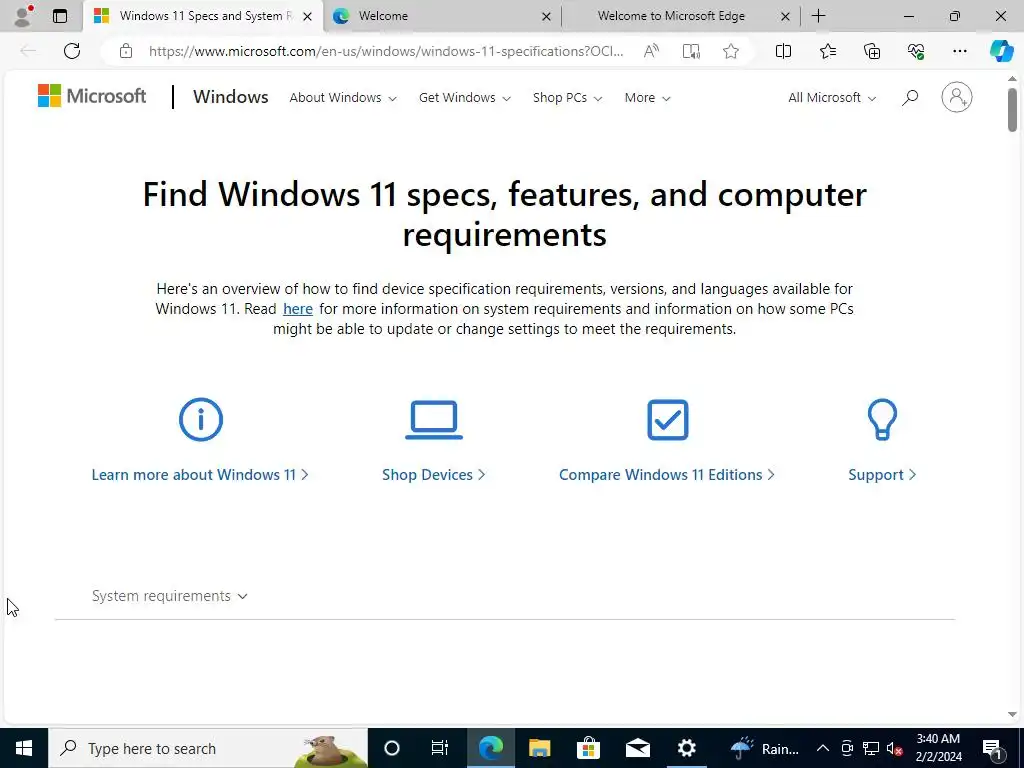
Task: Open the Rain weather widget
Action: pos(764,748)
